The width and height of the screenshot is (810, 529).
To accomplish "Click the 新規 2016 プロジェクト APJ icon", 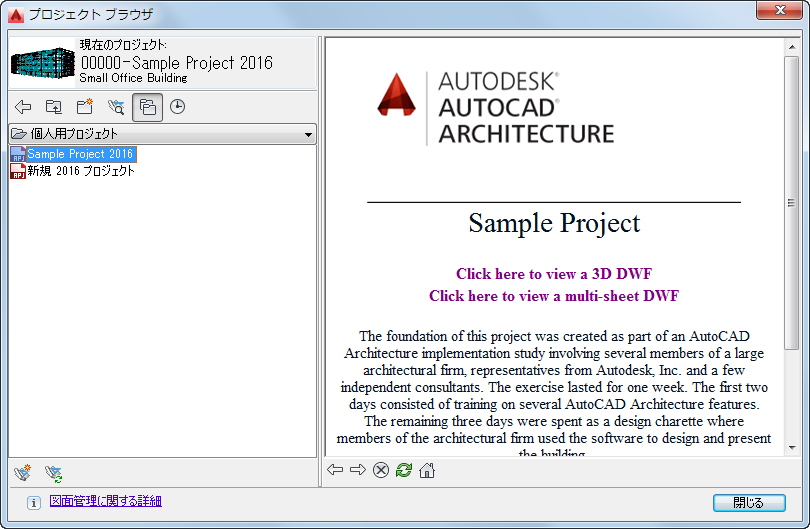I will [18, 171].
